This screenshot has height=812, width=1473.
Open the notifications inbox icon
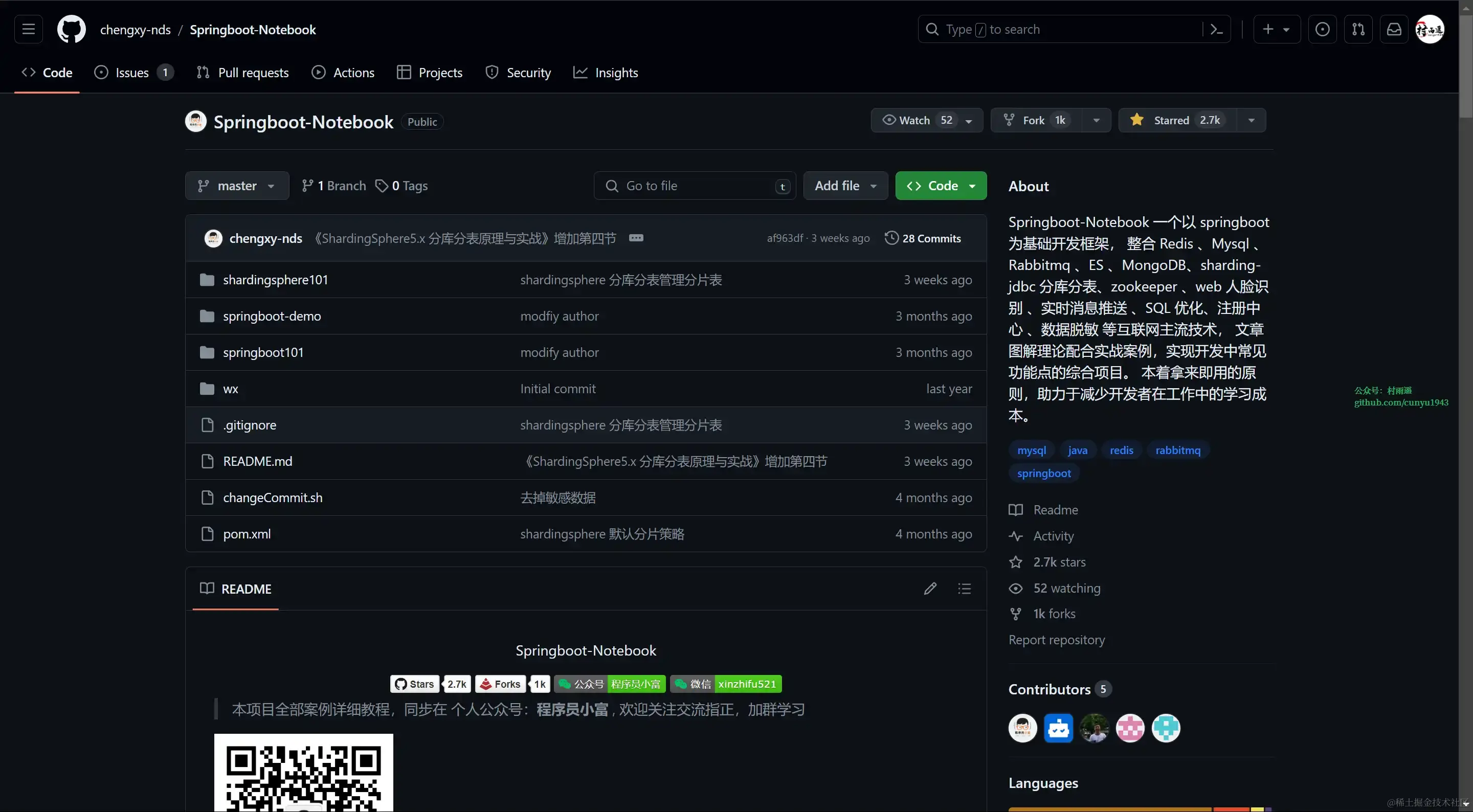[x=1394, y=29]
